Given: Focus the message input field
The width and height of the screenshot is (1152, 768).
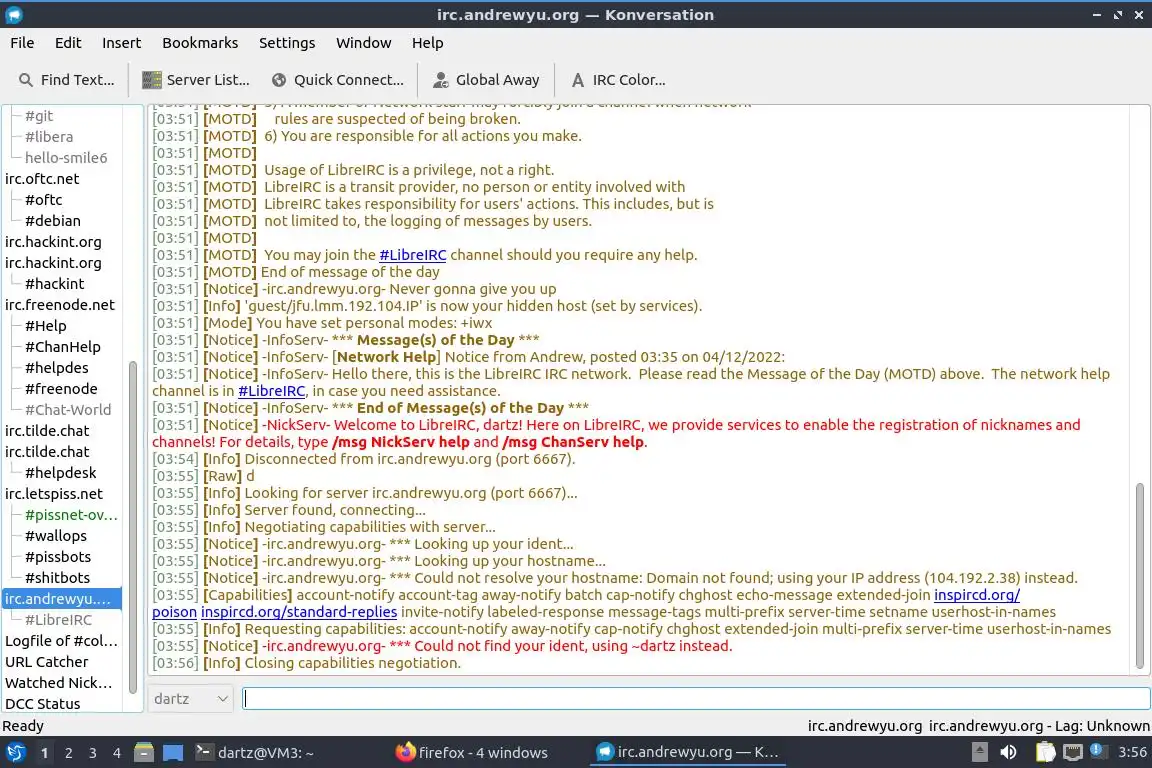Looking at the screenshot, I should click(696, 699).
